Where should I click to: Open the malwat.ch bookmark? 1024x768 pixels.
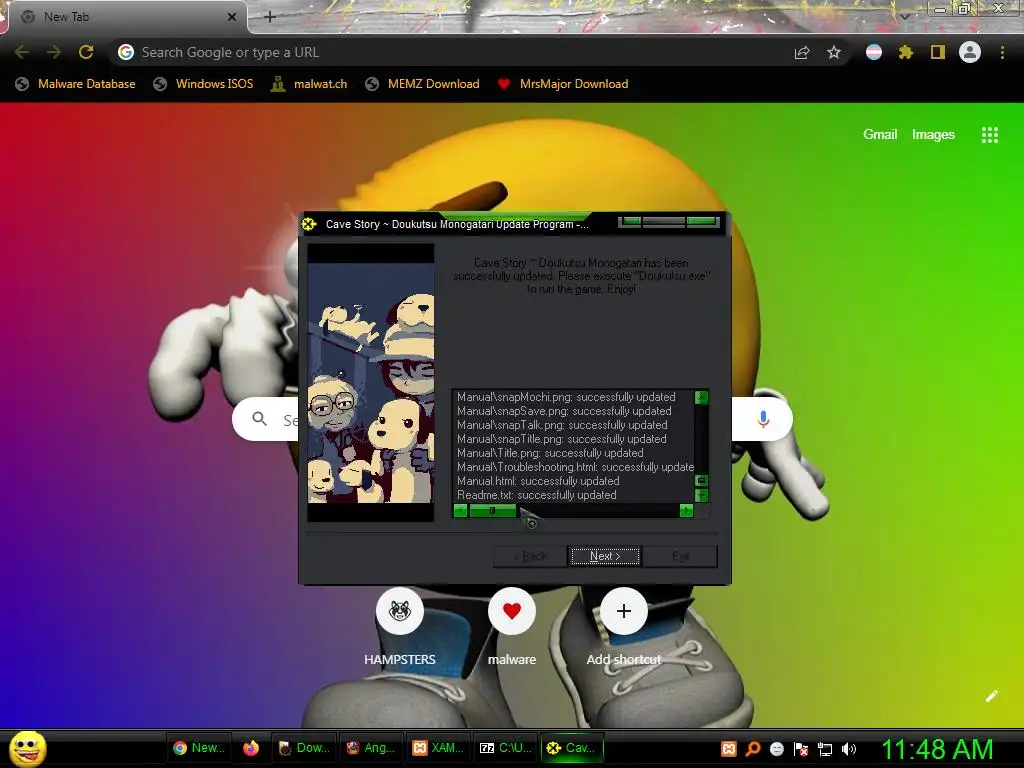click(309, 84)
